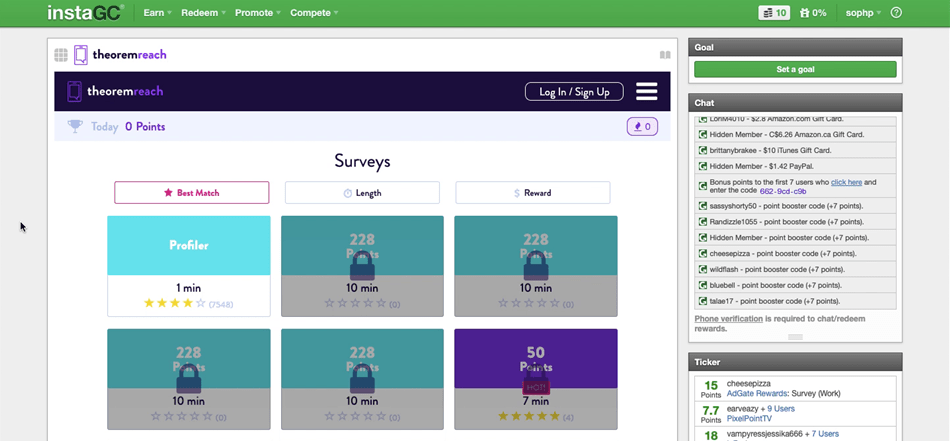Click the Hidden Member $1.42 PayPal entry
This screenshot has width=950, height=441.
(795, 166)
